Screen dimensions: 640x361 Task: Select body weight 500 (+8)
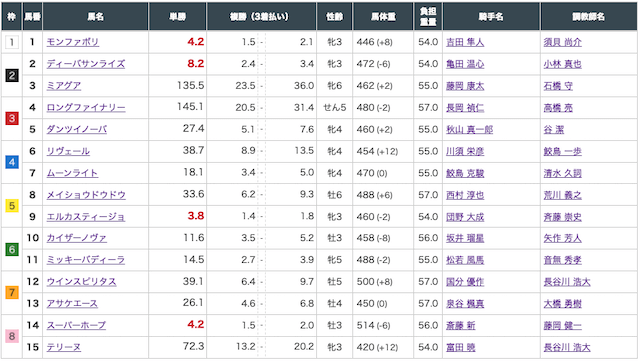(x=374, y=282)
